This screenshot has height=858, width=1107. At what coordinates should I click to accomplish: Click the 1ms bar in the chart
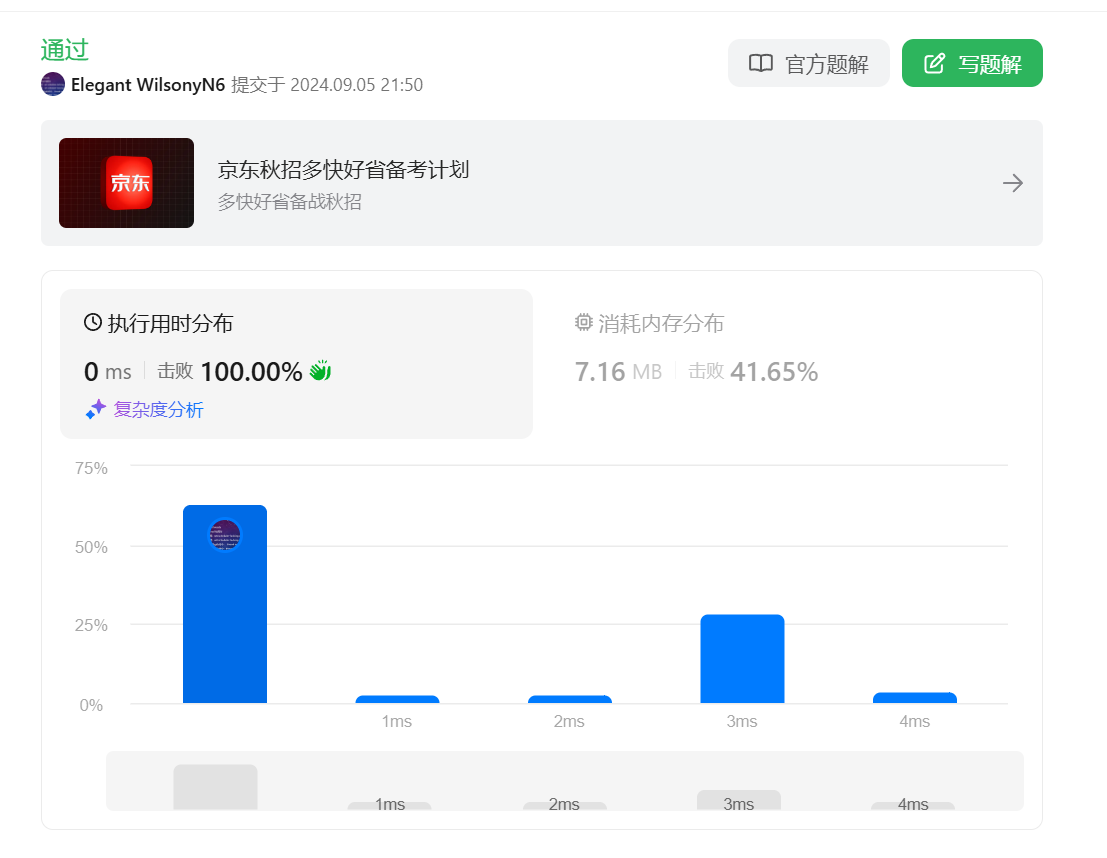[x=397, y=699]
